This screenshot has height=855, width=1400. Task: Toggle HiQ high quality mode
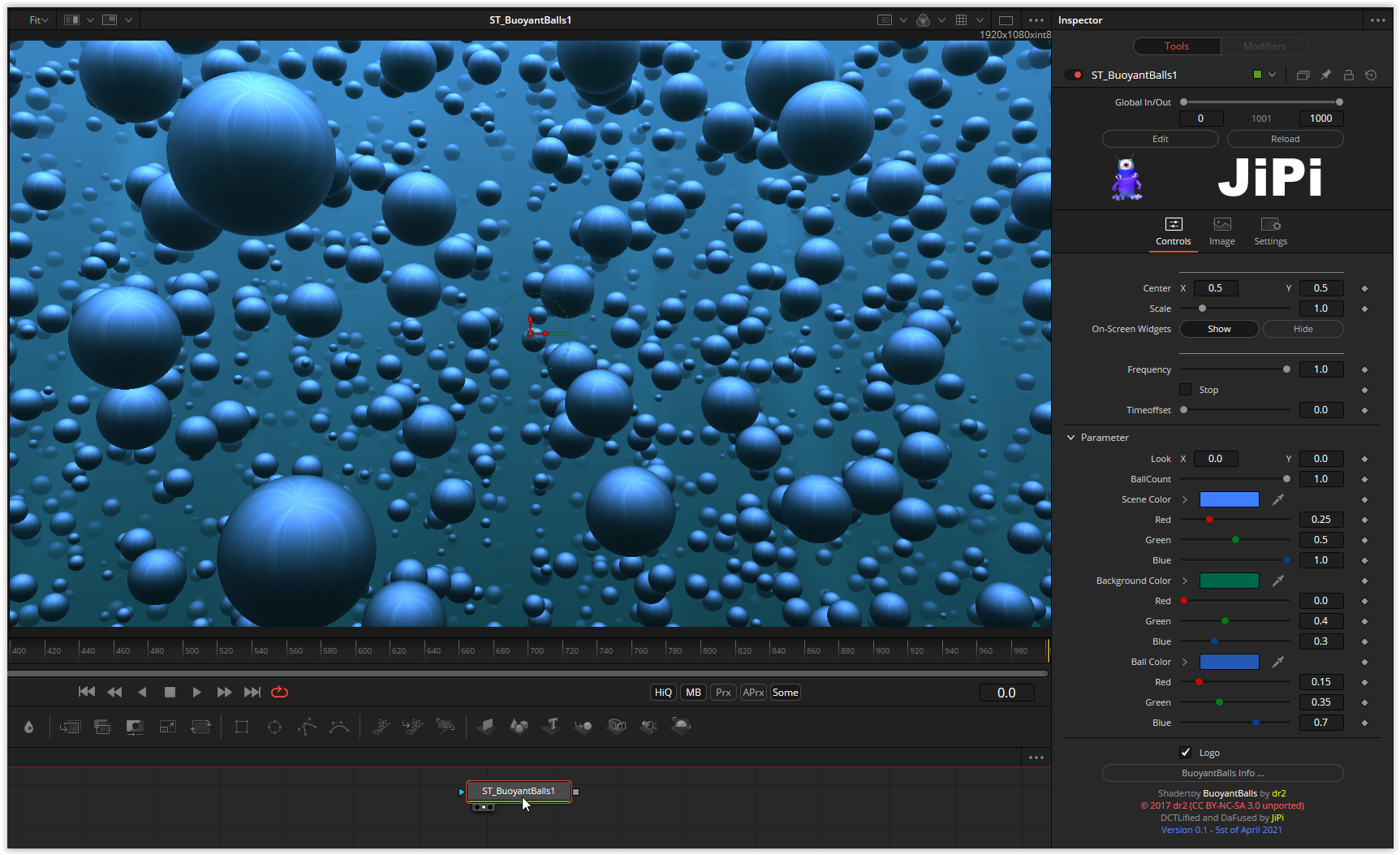[663, 693]
